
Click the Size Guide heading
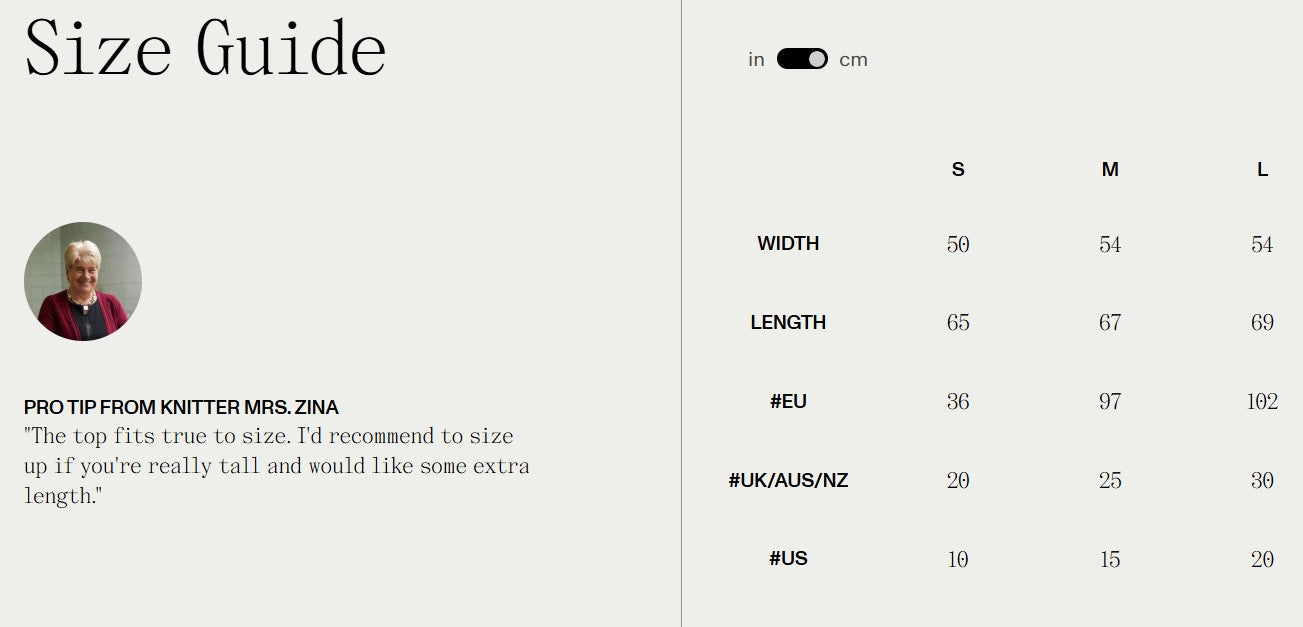click(x=205, y=48)
